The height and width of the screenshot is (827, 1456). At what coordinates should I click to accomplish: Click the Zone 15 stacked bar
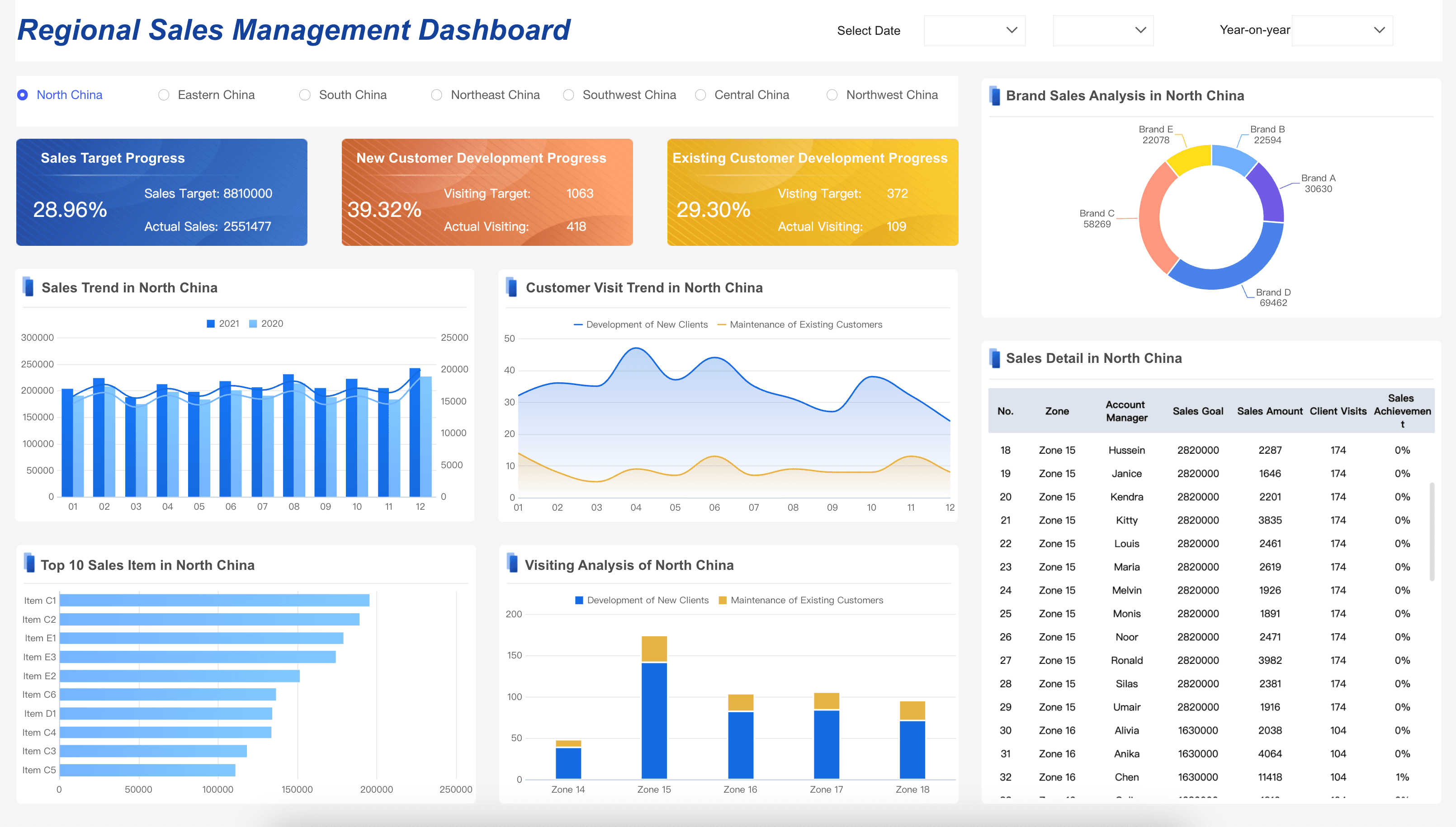[x=654, y=708]
